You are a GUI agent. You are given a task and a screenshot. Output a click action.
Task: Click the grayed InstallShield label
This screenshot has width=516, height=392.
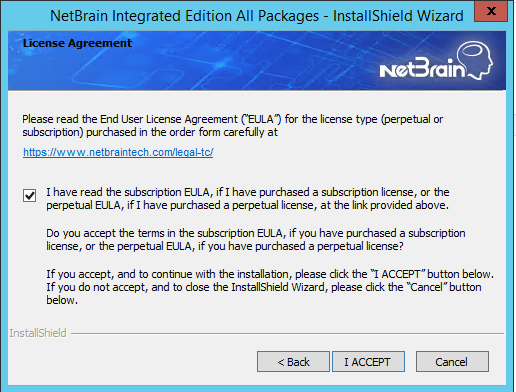(x=38, y=333)
